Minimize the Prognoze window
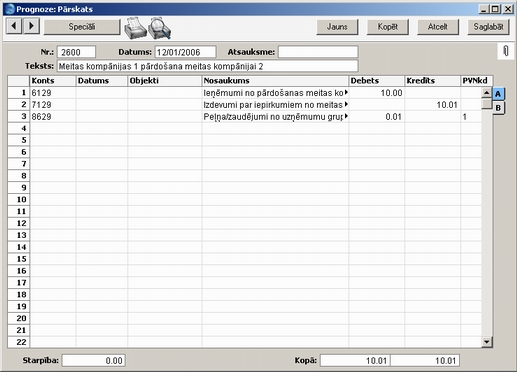Viewport: 517px width, 372px height. coord(484,9)
